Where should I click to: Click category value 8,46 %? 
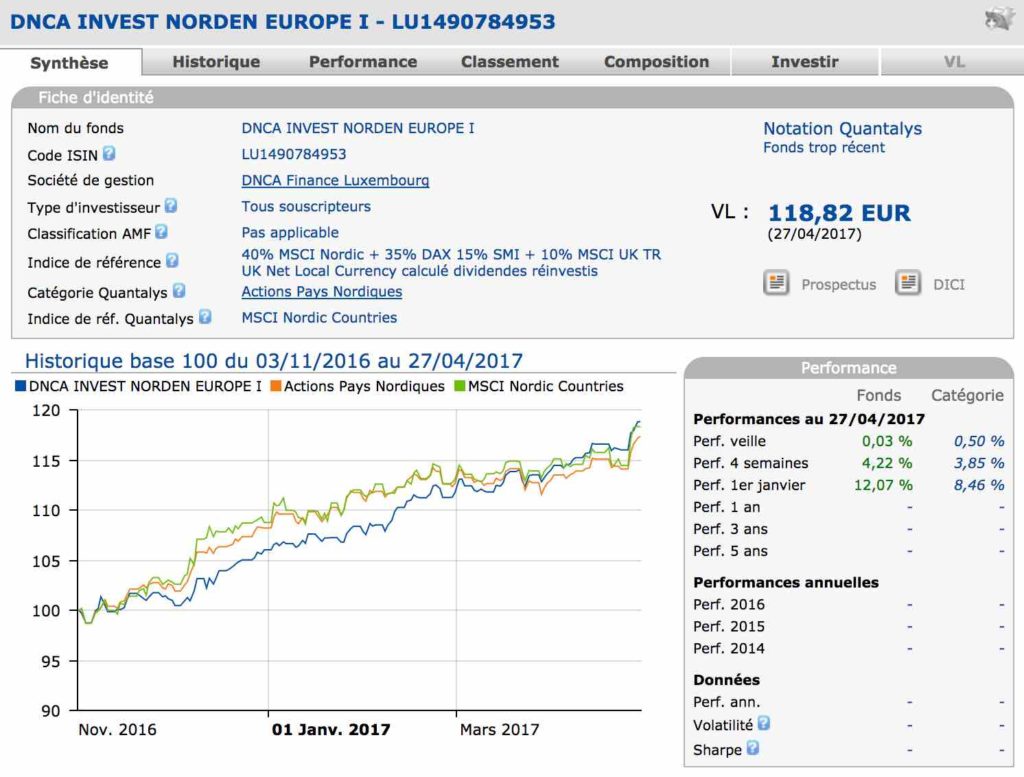pos(979,486)
